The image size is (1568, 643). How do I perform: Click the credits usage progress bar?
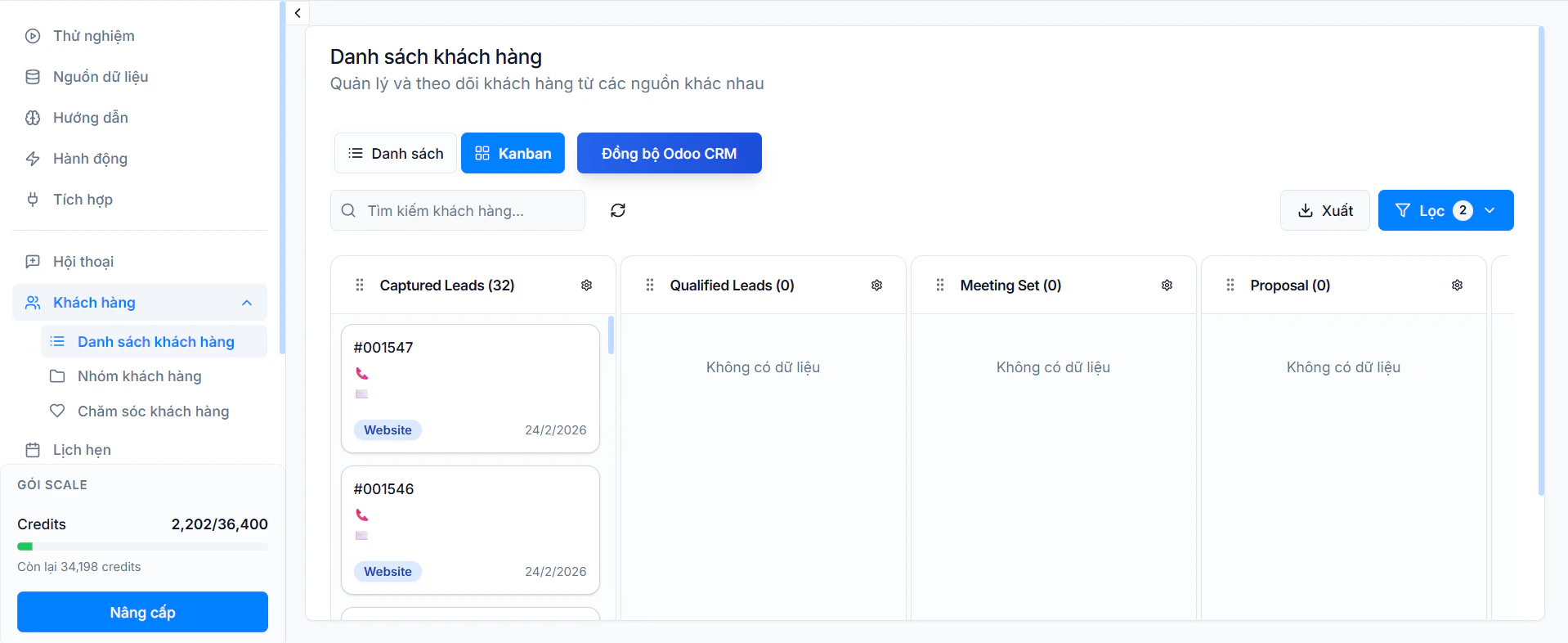[142, 546]
